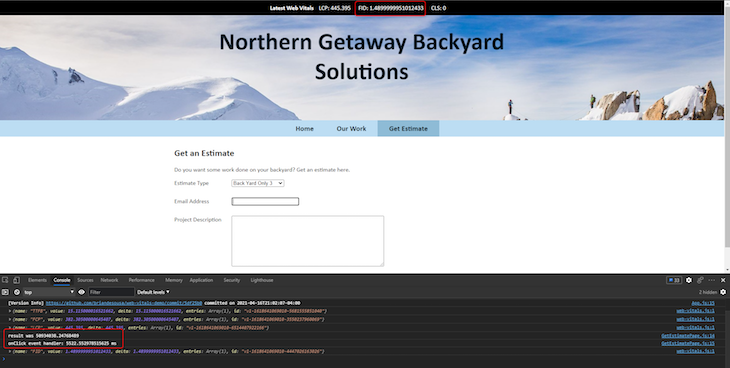Open the Lighthouse tab
The height and width of the screenshot is (368, 730).
(262, 280)
